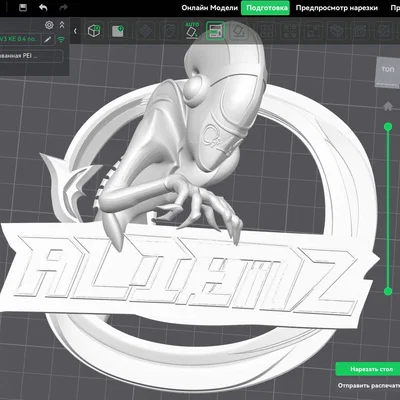Open the V3 KE 0.4 printer preset dropdown
Viewport: 400px width, 400px height.
pyautogui.click(x=20, y=39)
